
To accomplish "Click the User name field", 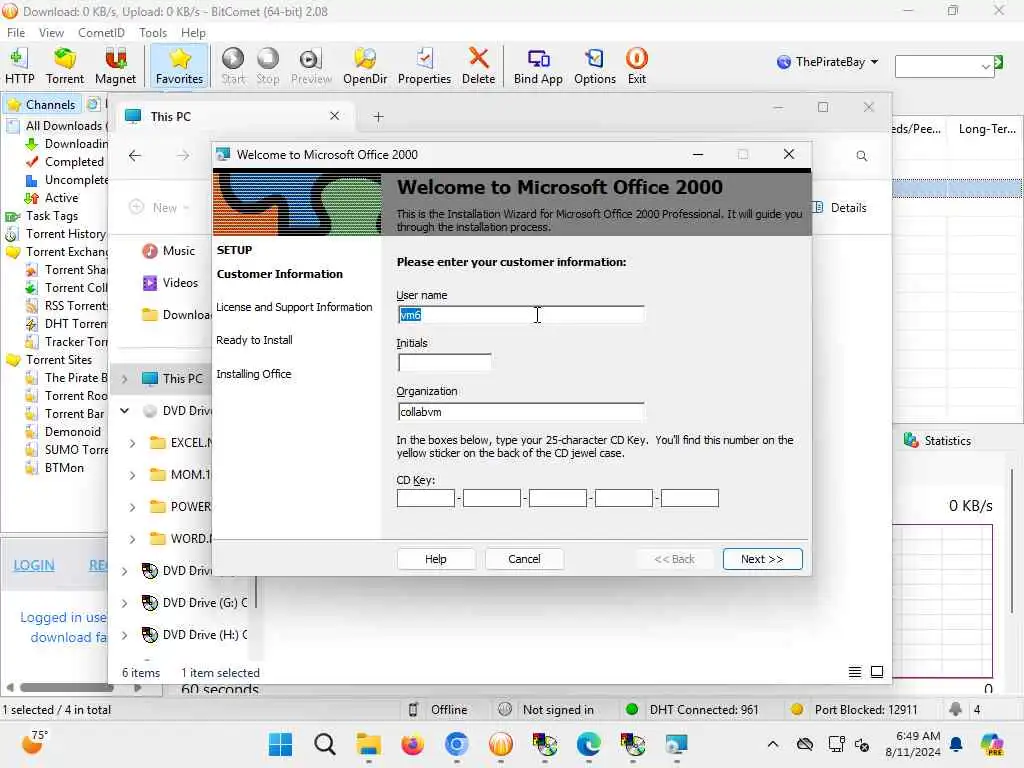I will tap(520, 315).
